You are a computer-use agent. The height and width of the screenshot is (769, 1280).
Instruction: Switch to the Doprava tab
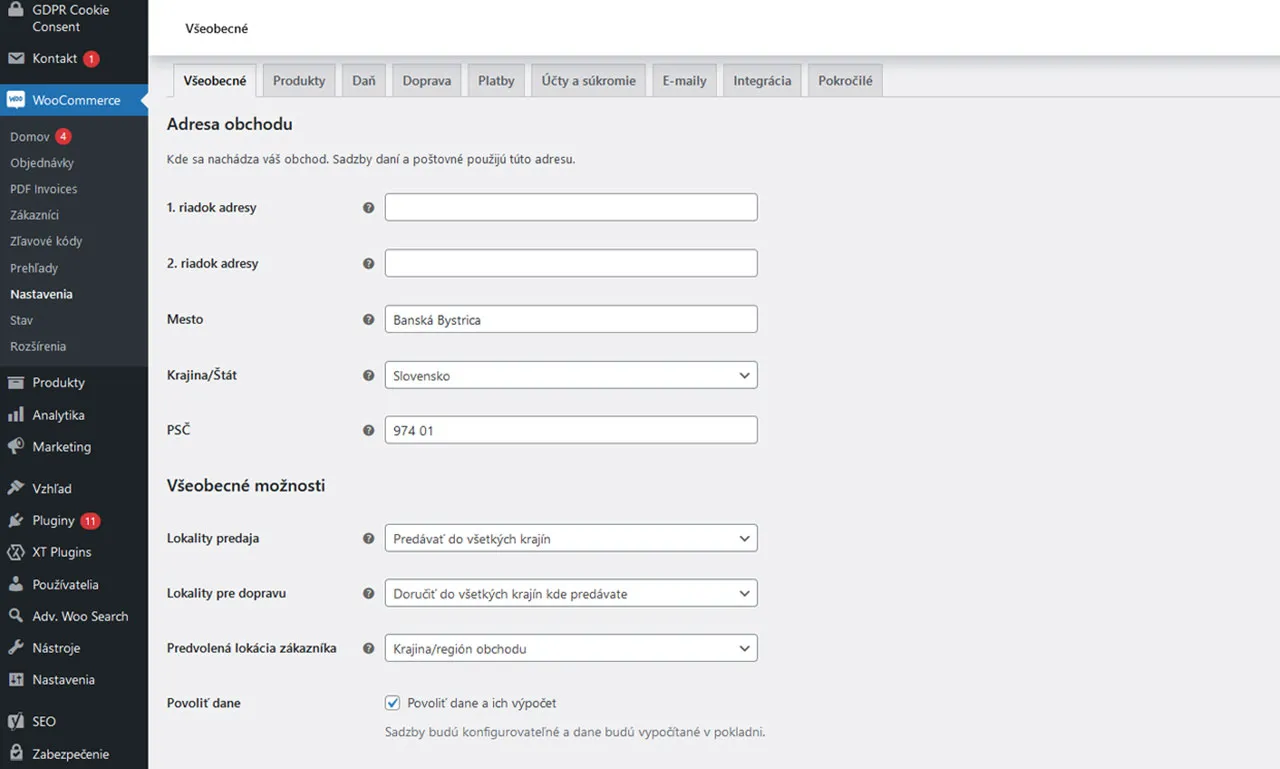(427, 81)
